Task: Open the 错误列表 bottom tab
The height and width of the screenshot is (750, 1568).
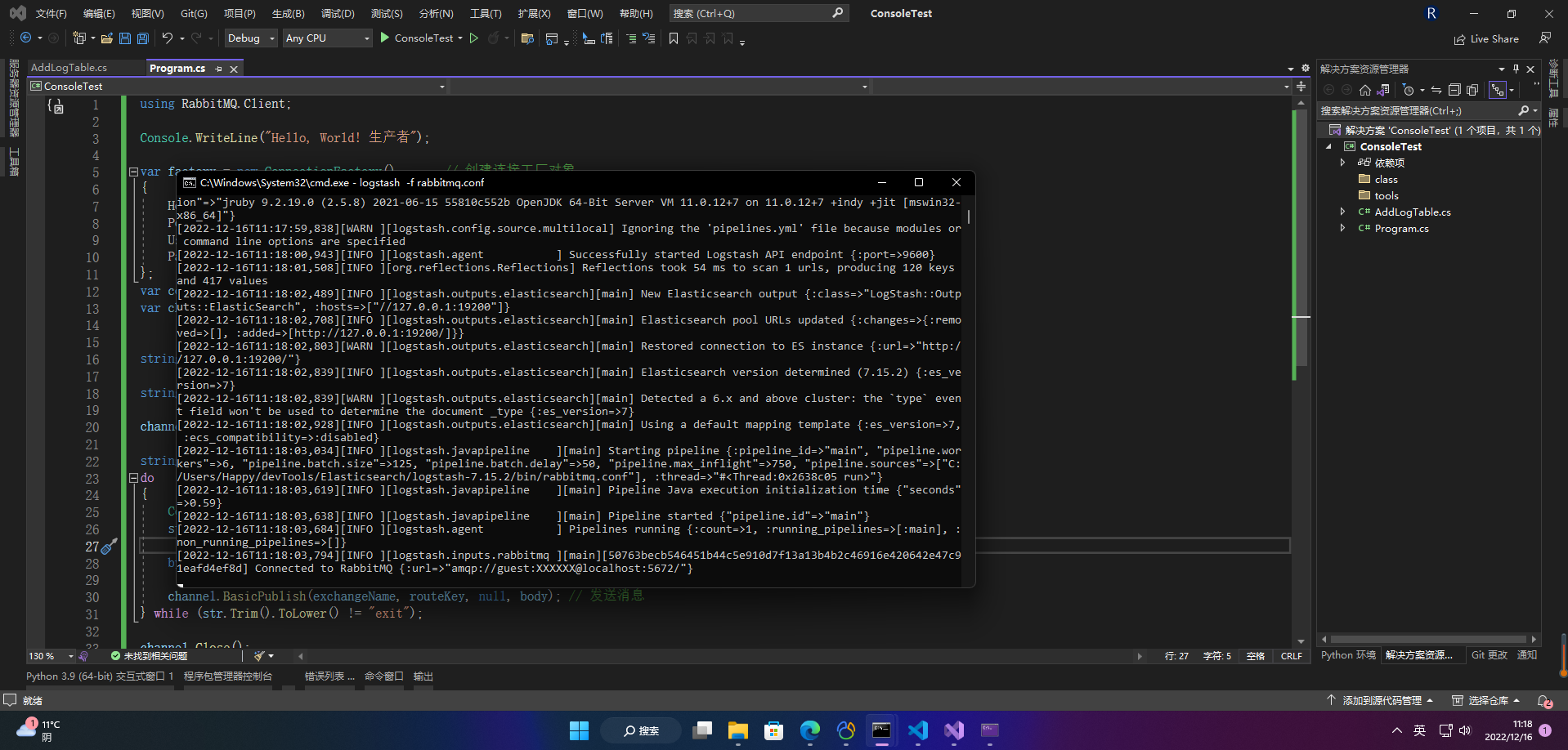Action: pyautogui.click(x=329, y=676)
